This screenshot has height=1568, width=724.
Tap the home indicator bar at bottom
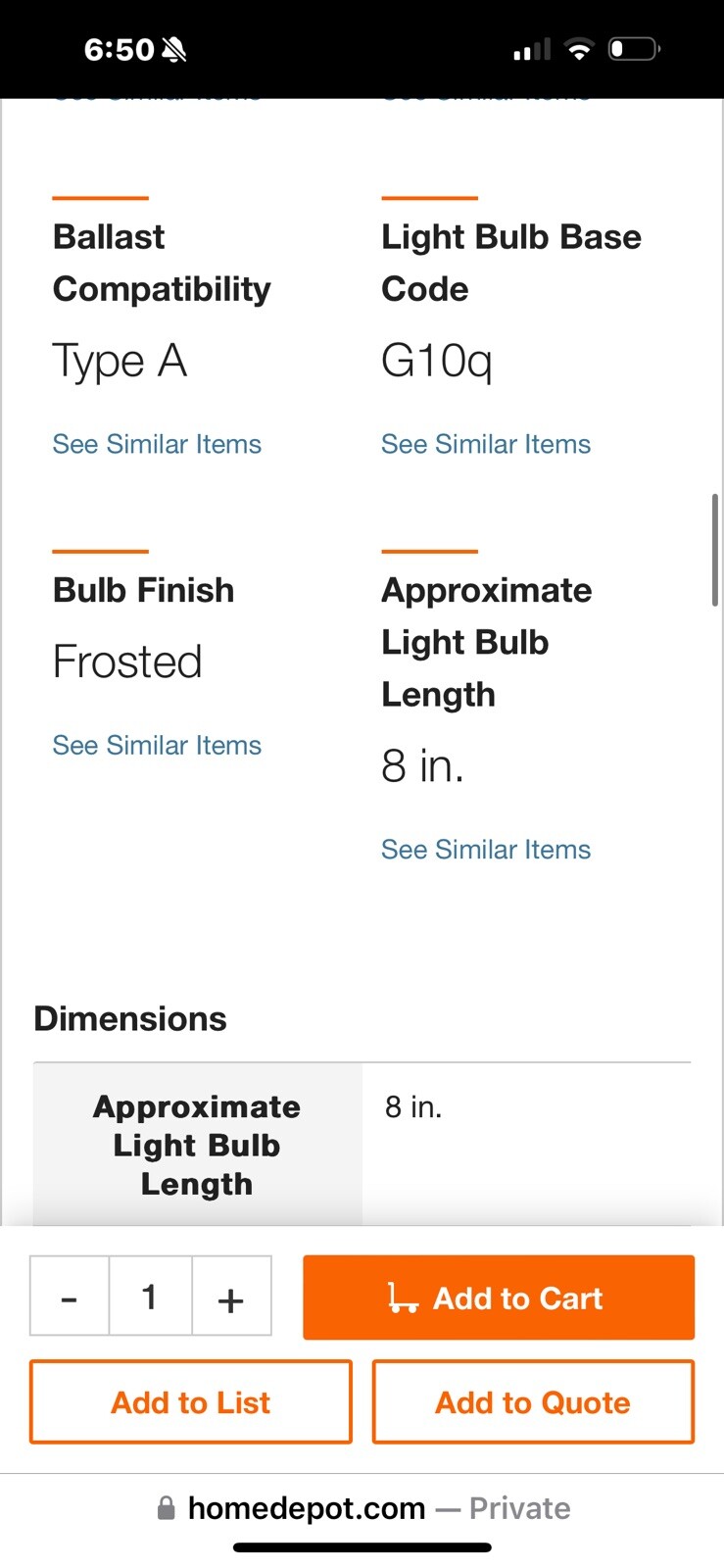[x=362, y=1547]
